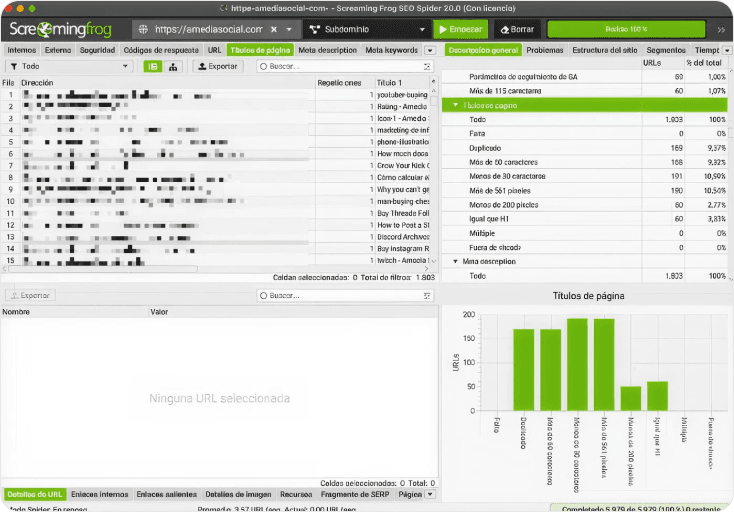Open the Detalles de URL bottom tab
734x512 pixels.
(x=35, y=494)
